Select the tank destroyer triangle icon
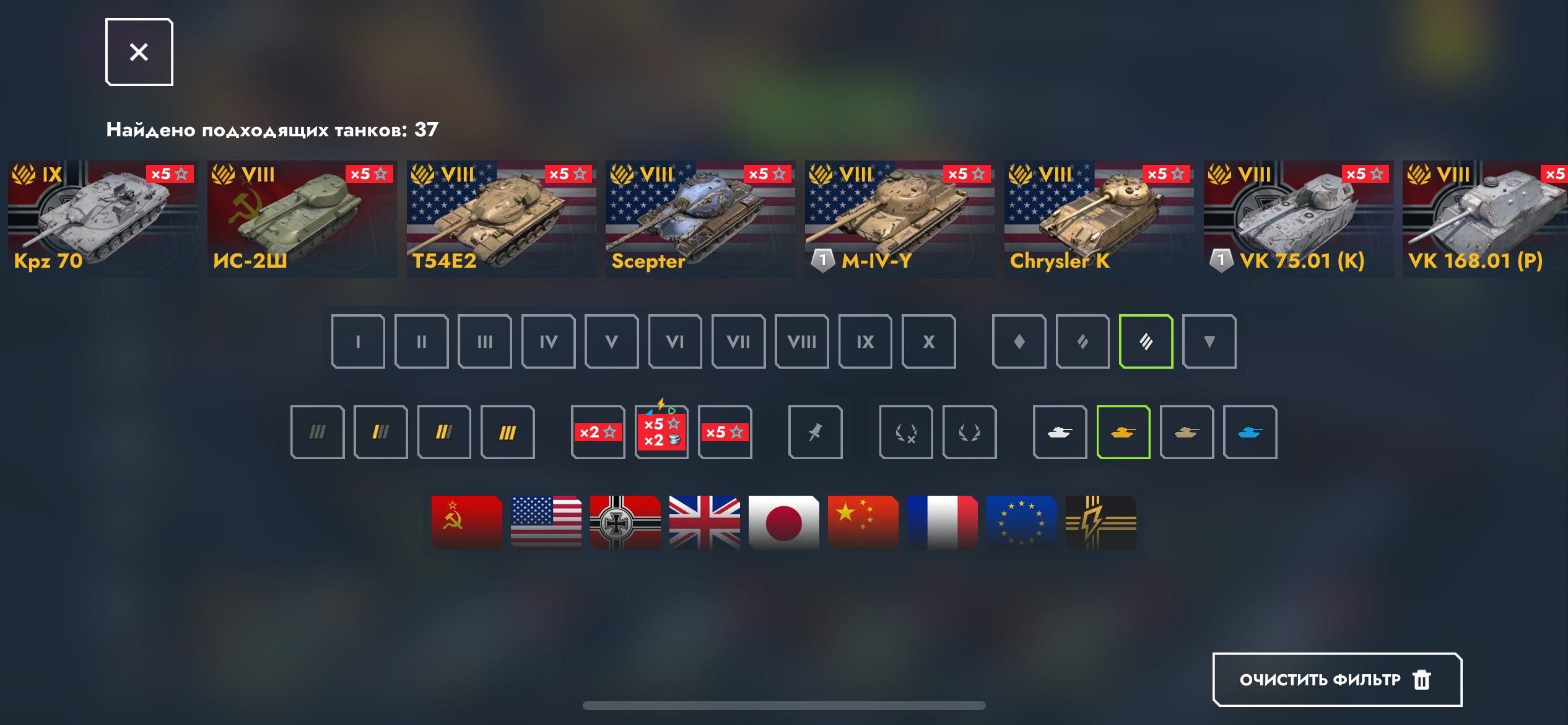The image size is (1568, 725). [1209, 341]
